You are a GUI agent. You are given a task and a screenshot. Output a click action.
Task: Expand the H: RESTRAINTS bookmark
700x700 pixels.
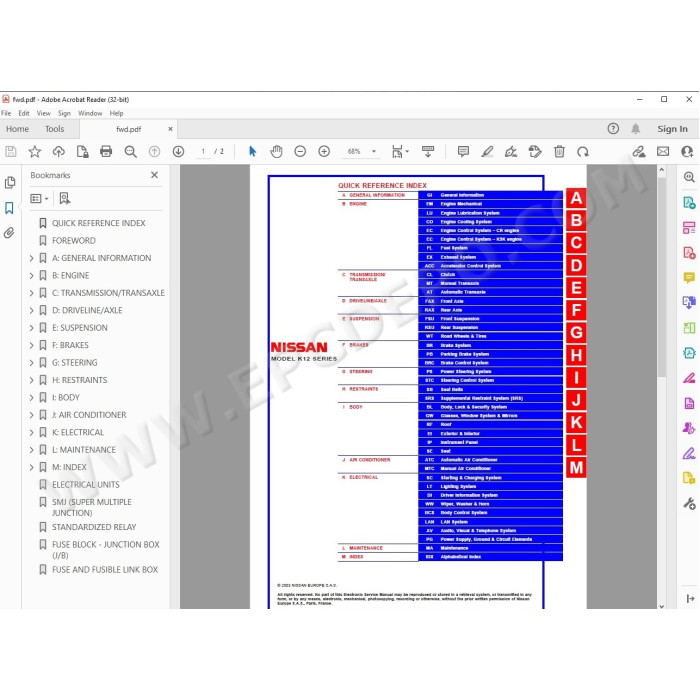click(31, 380)
